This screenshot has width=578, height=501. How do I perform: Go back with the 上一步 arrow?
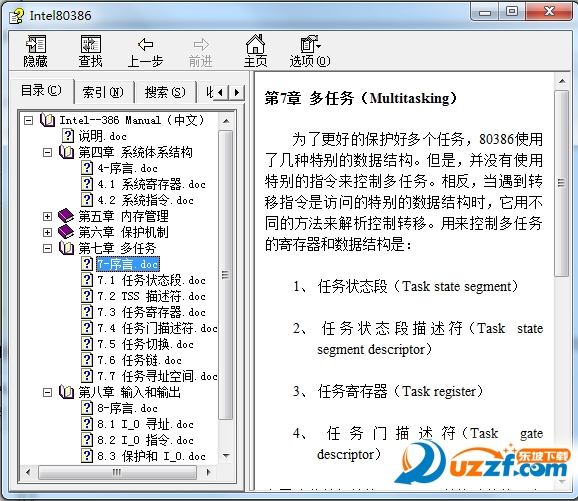click(x=146, y=44)
